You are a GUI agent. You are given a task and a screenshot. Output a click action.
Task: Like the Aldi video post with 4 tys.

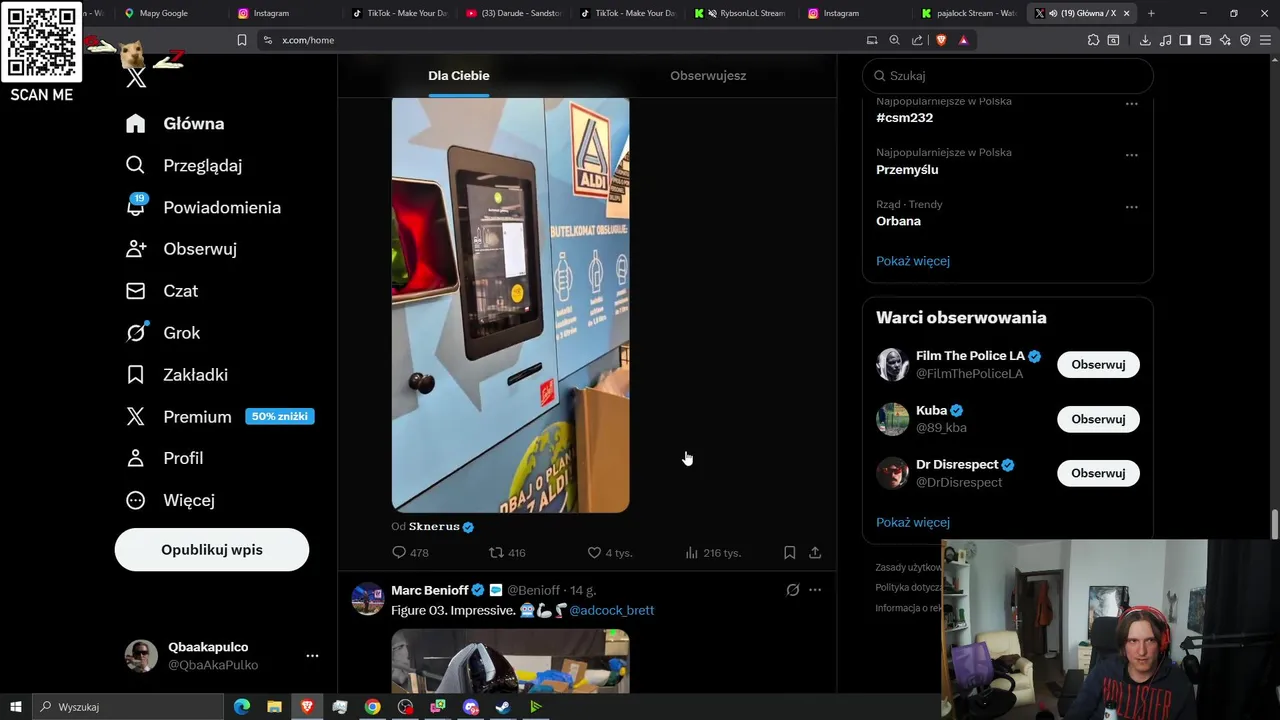[x=594, y=552]
